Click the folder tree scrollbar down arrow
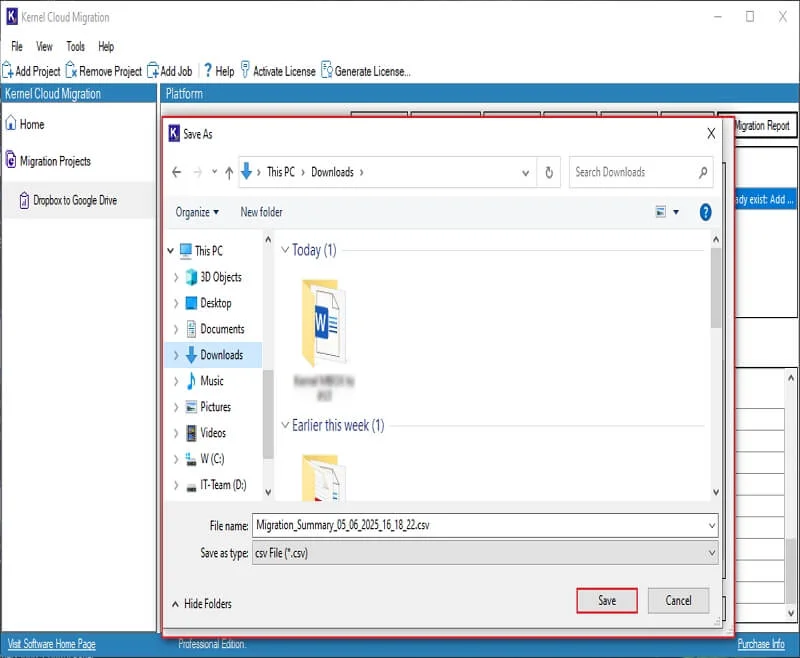 268,492
